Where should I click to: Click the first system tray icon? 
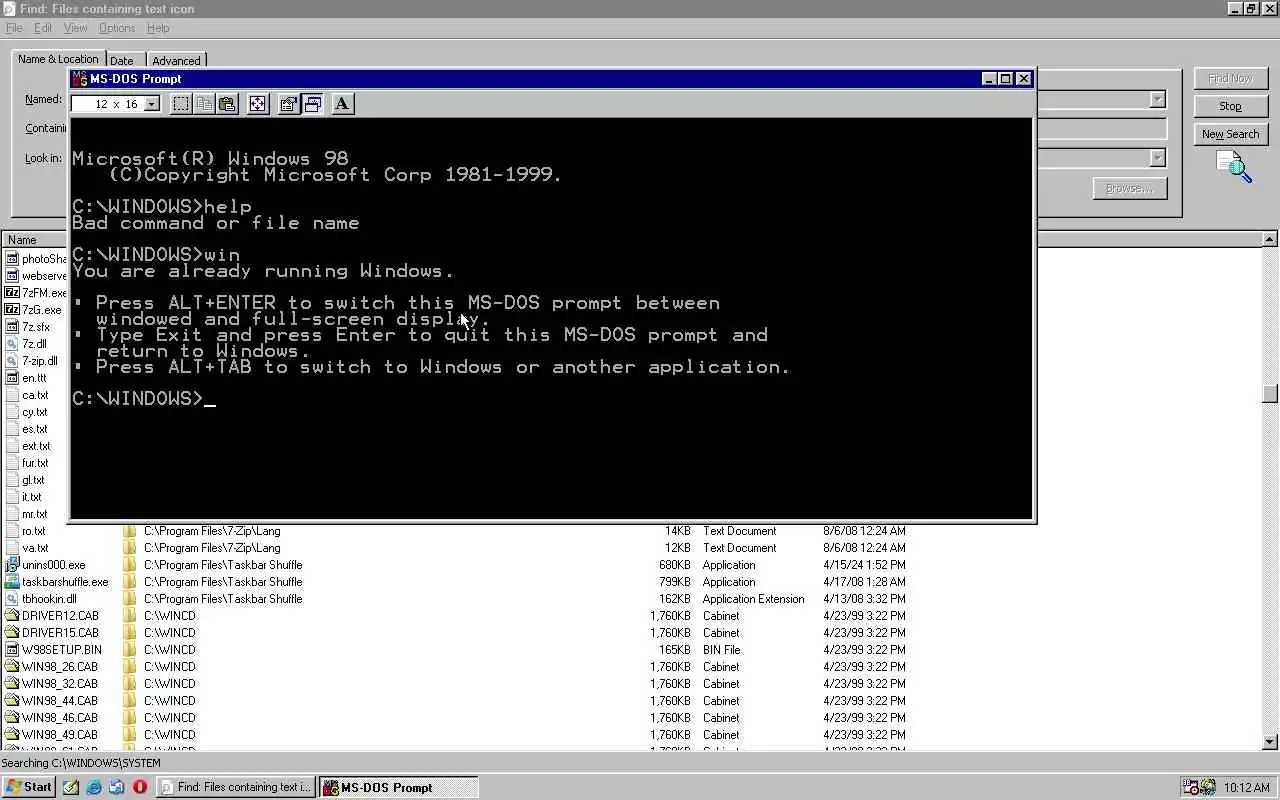(1190, 787)
